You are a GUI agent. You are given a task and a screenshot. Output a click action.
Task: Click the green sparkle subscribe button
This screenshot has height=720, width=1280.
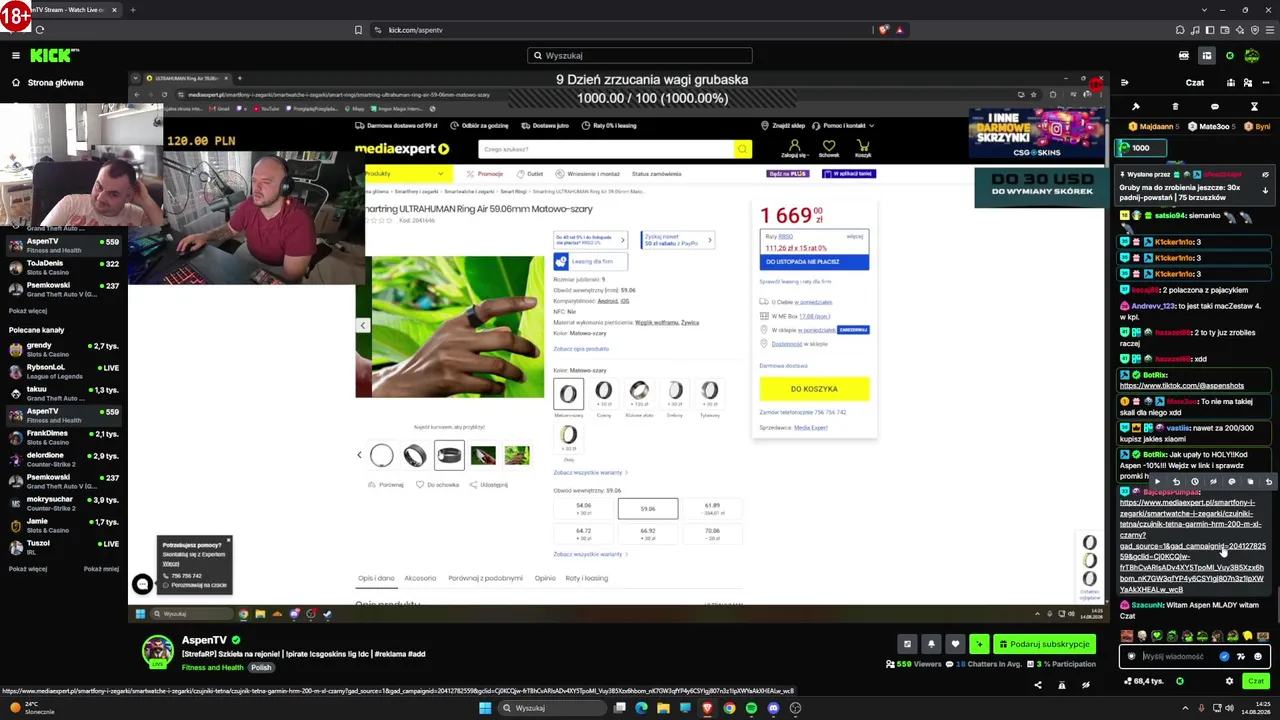[x=979, y=644]
